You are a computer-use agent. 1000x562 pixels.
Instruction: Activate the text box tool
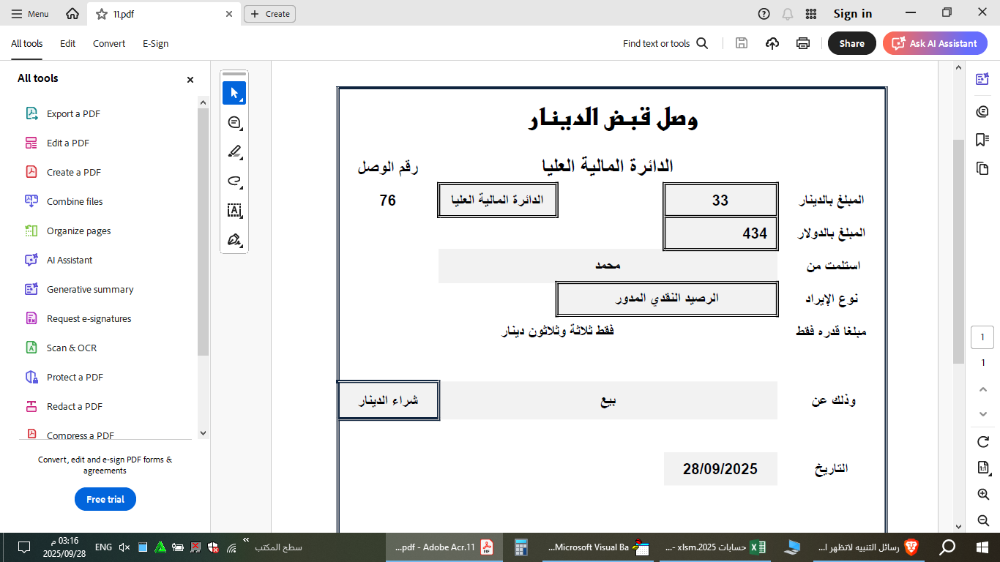pos(234,210)
